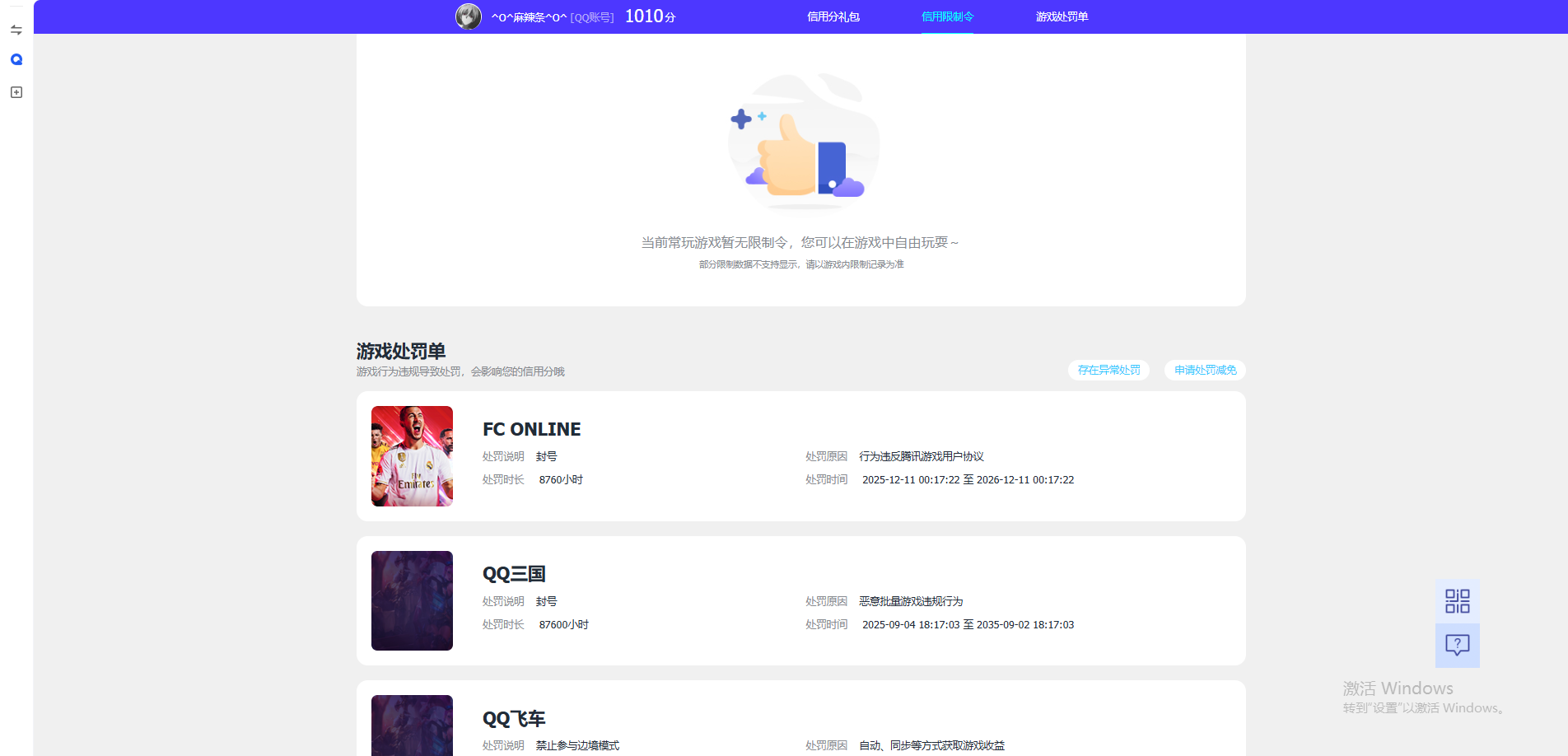Click the FC ONLINE title

531,429
